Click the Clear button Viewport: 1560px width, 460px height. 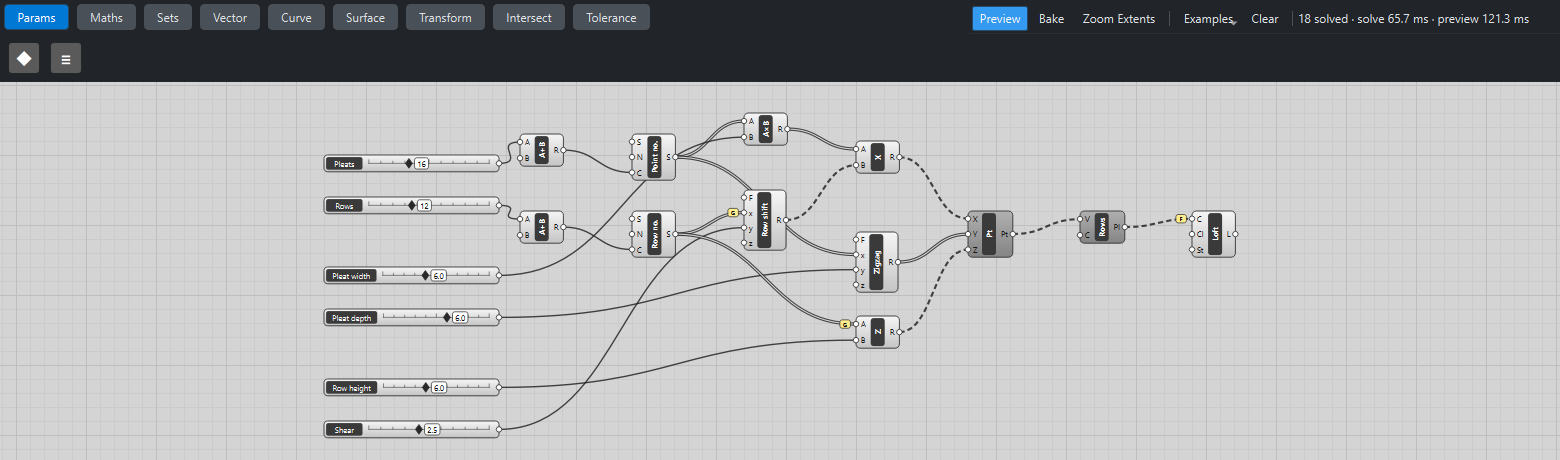pyautogui.click(x=1265, y=18)
